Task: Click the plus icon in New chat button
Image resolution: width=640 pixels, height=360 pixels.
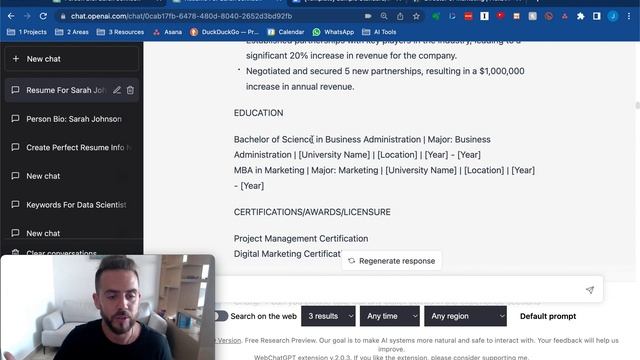Action: pyautogui.click(x=16, y=59)
